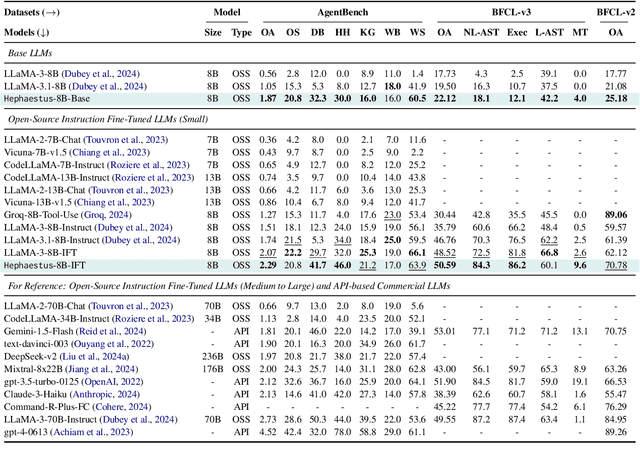The height and width of the screenshot is (459, 640).
Task: Click the 'Exec' column header
Action: 517,32
